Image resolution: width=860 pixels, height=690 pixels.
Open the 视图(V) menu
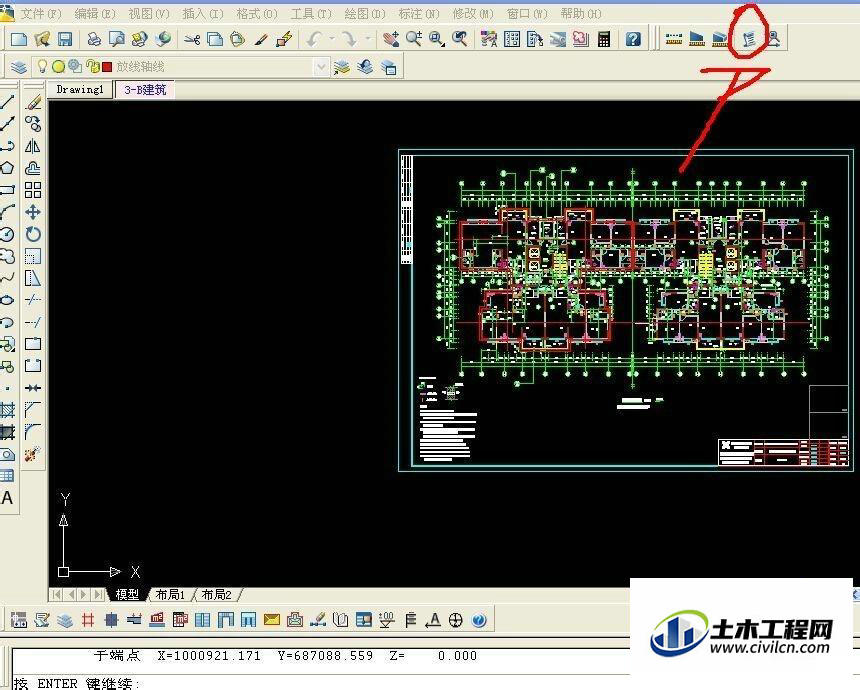pyautogui.click(x=149, y=13)
